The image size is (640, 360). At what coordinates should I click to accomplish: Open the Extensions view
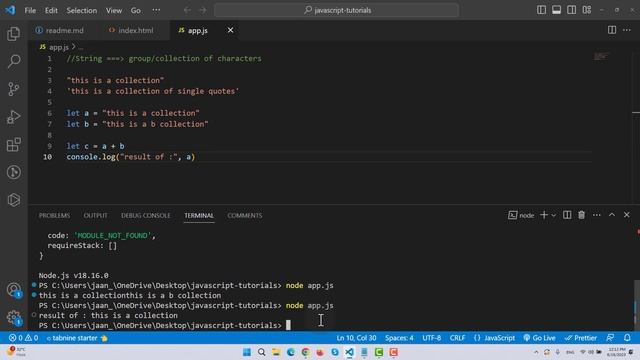tap(13, 144)
